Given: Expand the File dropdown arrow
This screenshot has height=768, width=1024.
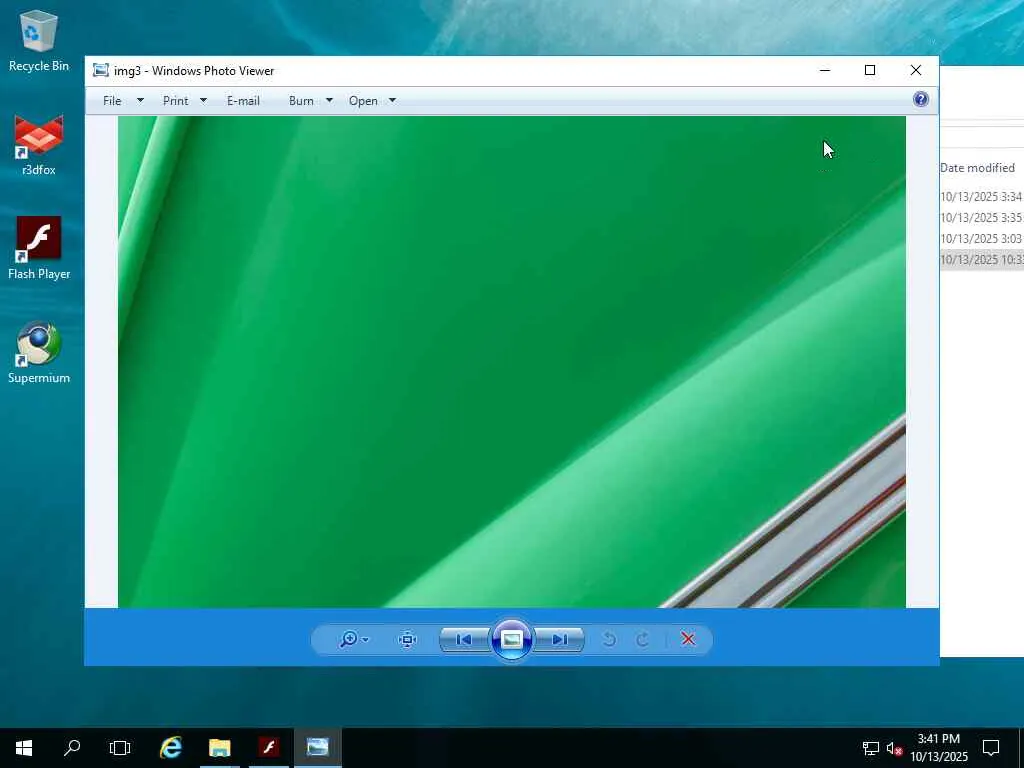Looking at the screenshot, I should point(140,101).
